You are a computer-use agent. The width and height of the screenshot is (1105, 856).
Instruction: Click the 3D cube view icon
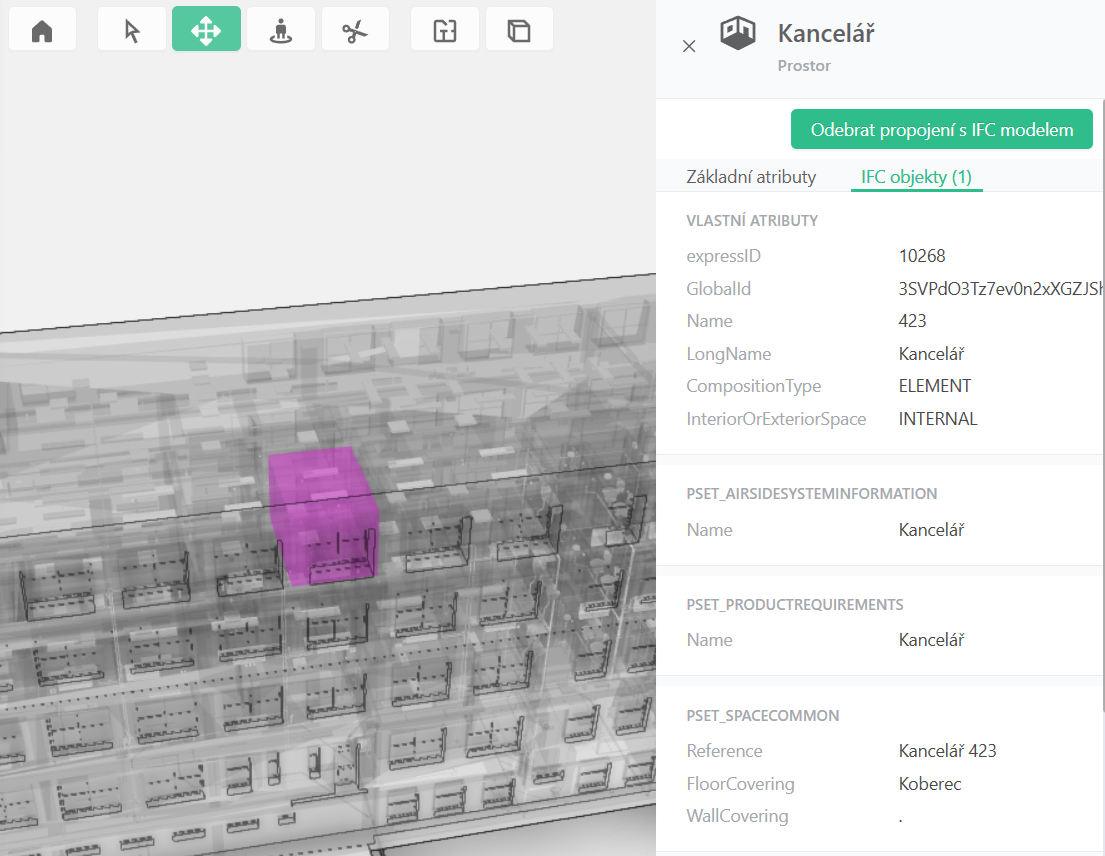(x=519, y=30)
